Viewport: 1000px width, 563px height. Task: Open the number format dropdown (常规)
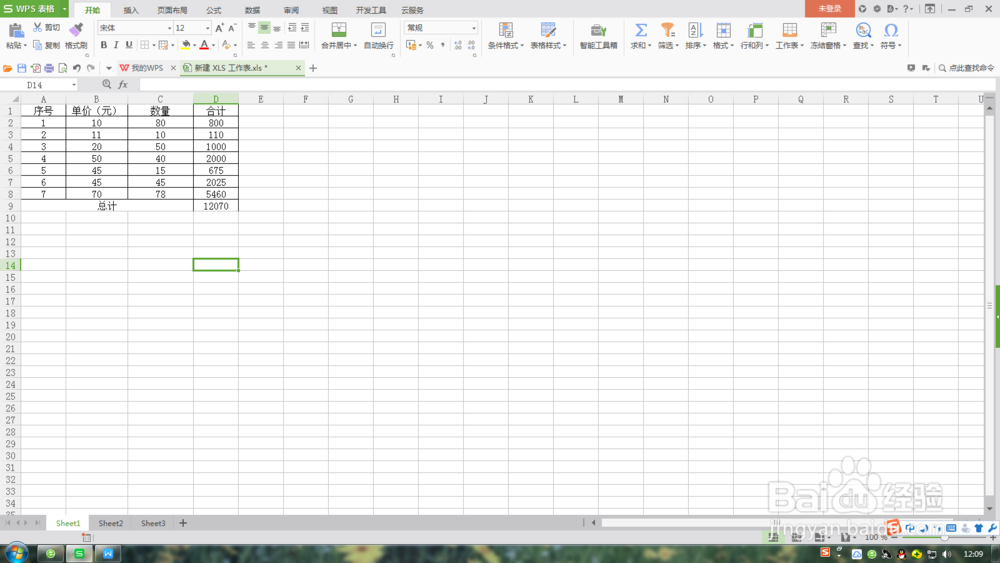tap(473, 28)
